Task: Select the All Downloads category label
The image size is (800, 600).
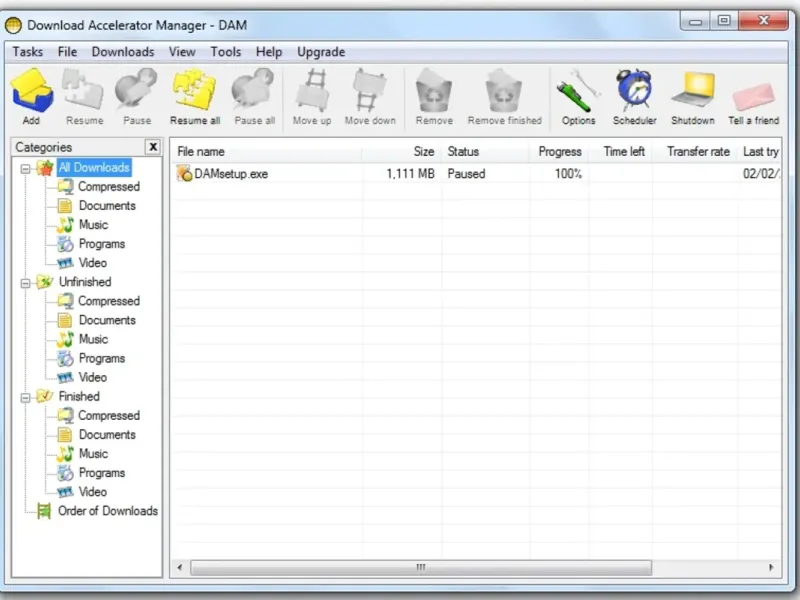Action: tap(94, 167)
